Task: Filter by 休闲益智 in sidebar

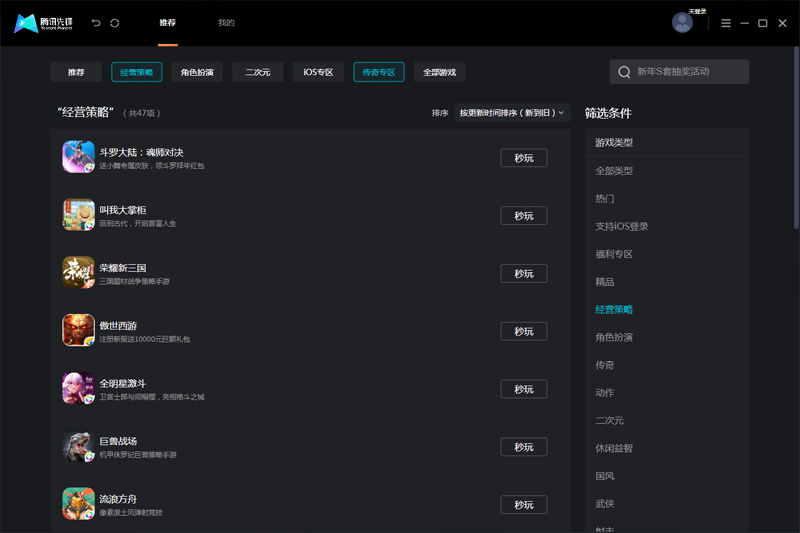Action: point(614,448)
